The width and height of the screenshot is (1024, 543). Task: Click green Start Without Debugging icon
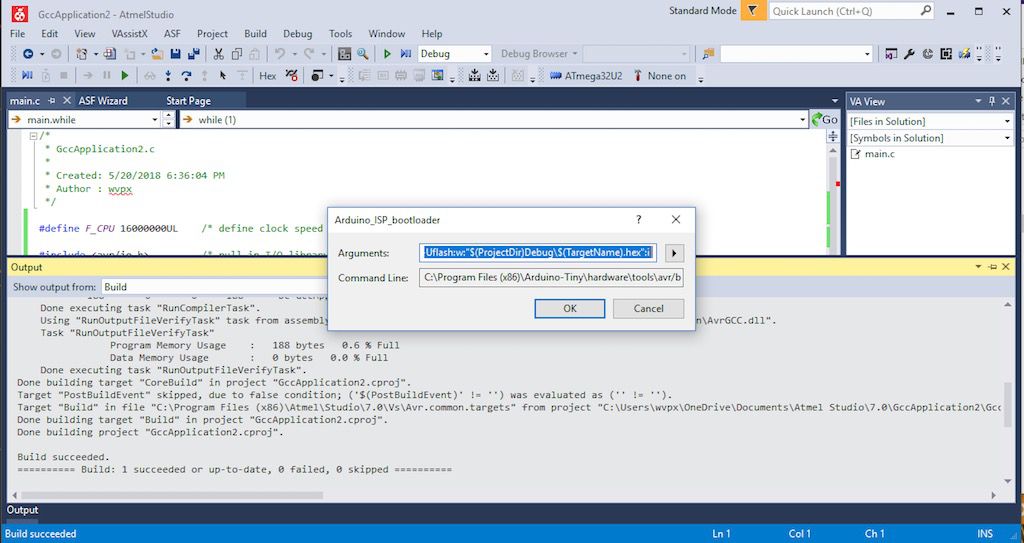(x=387, y=54)
